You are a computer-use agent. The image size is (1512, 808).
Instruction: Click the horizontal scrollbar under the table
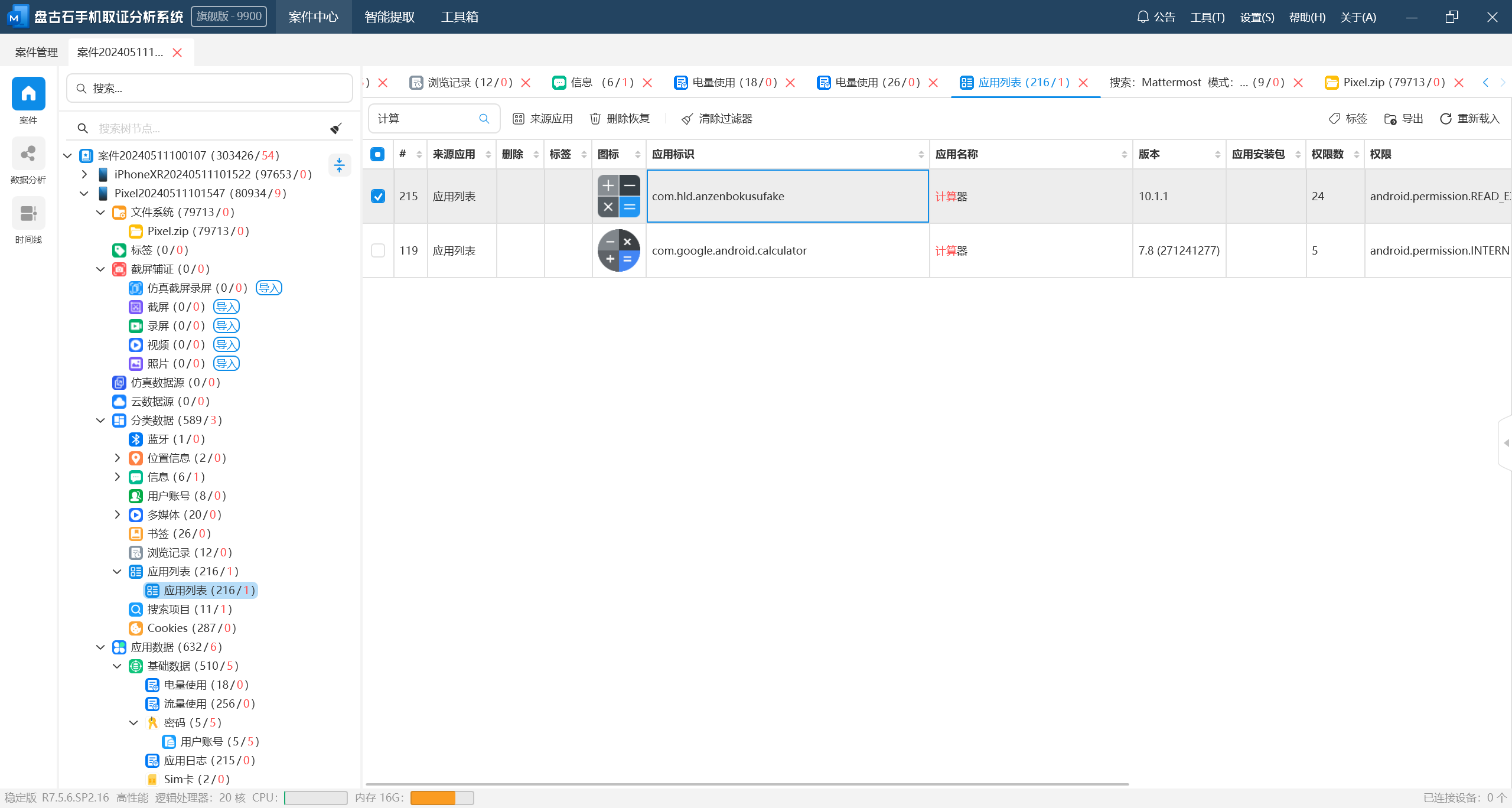[747, 784]
